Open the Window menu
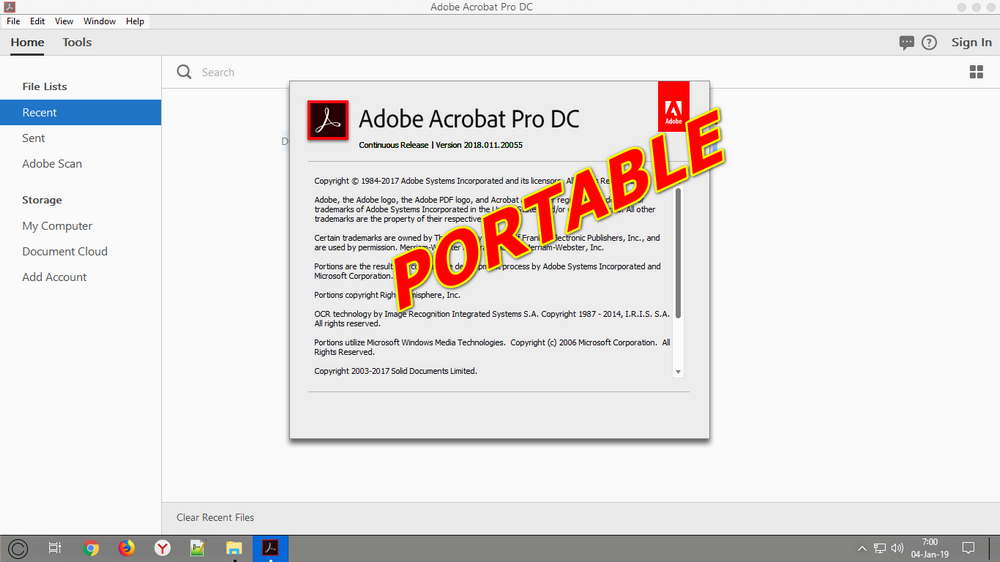Screen dimensions: 1000x562 pos(99,21)
